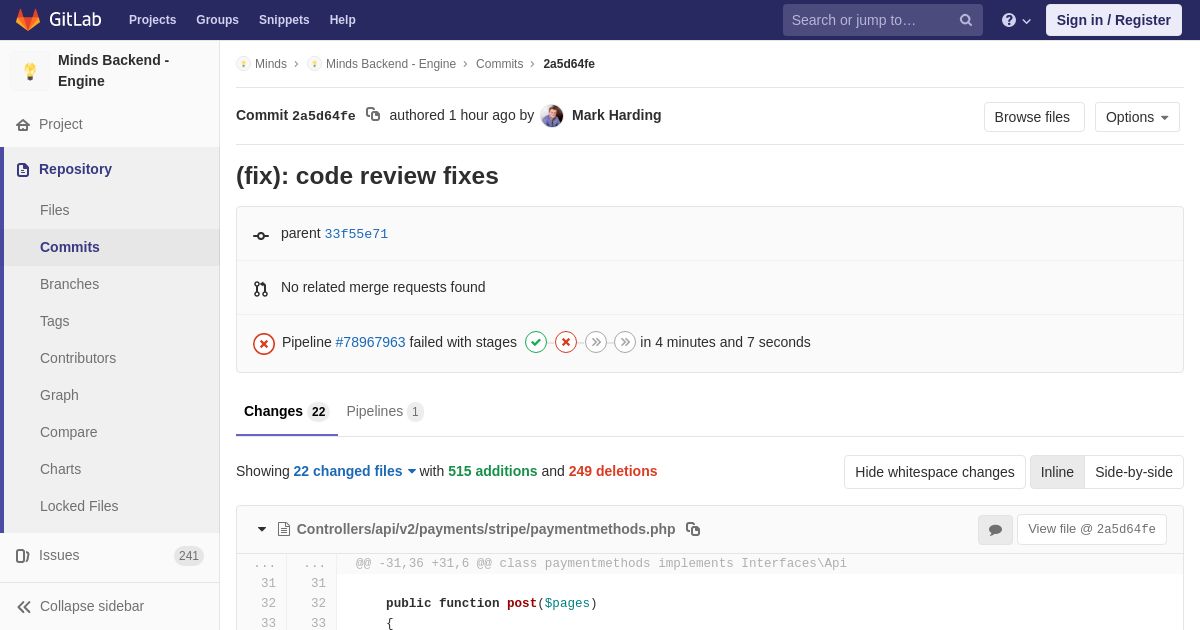Toggle comments with speech bubble button

tap(995, 530)
